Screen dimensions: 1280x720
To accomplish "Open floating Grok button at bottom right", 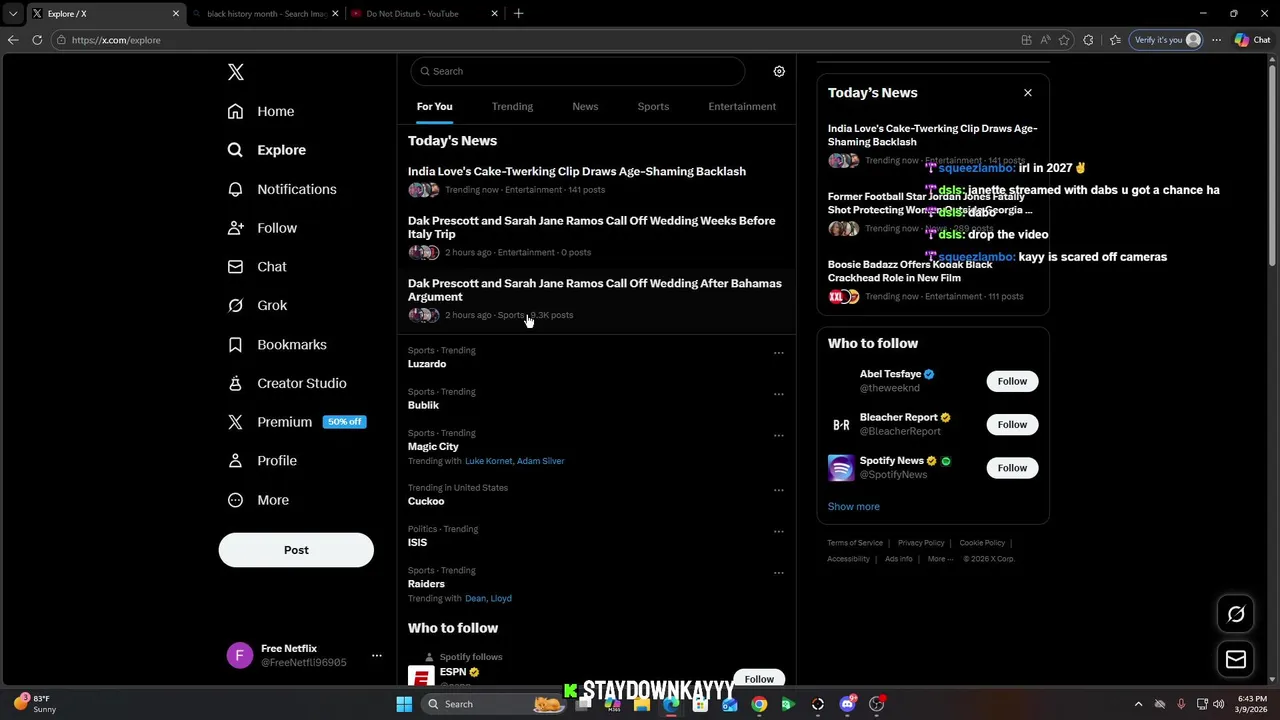I will [1236, 615].
